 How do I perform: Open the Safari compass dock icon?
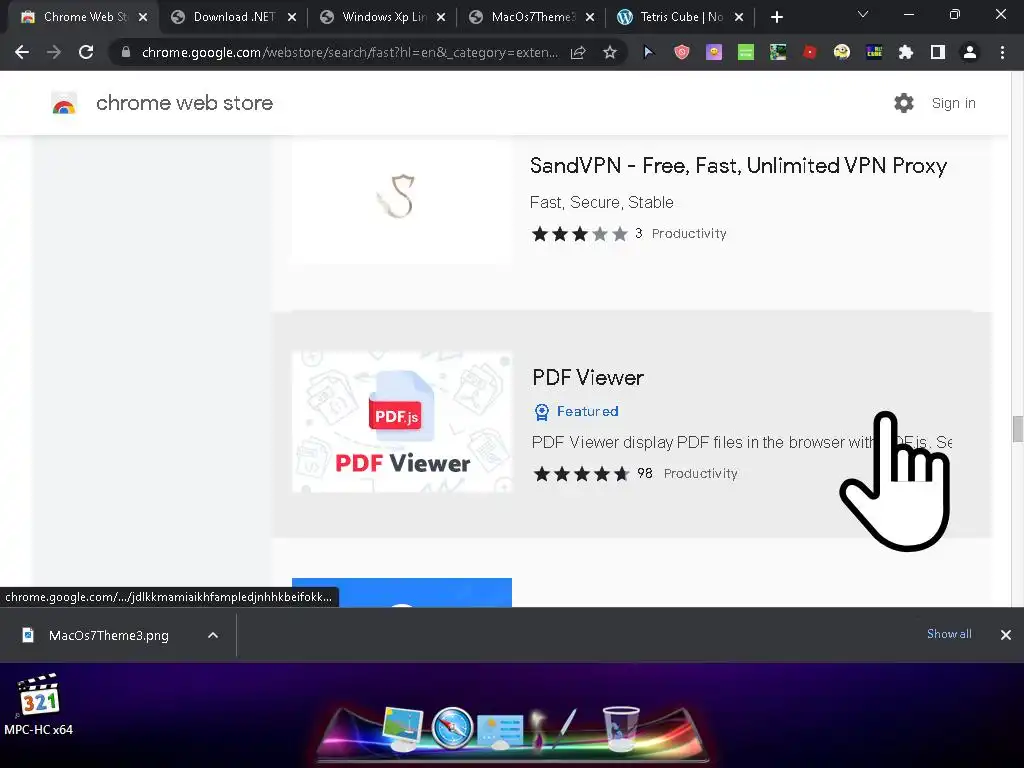(x=452, y=728)
